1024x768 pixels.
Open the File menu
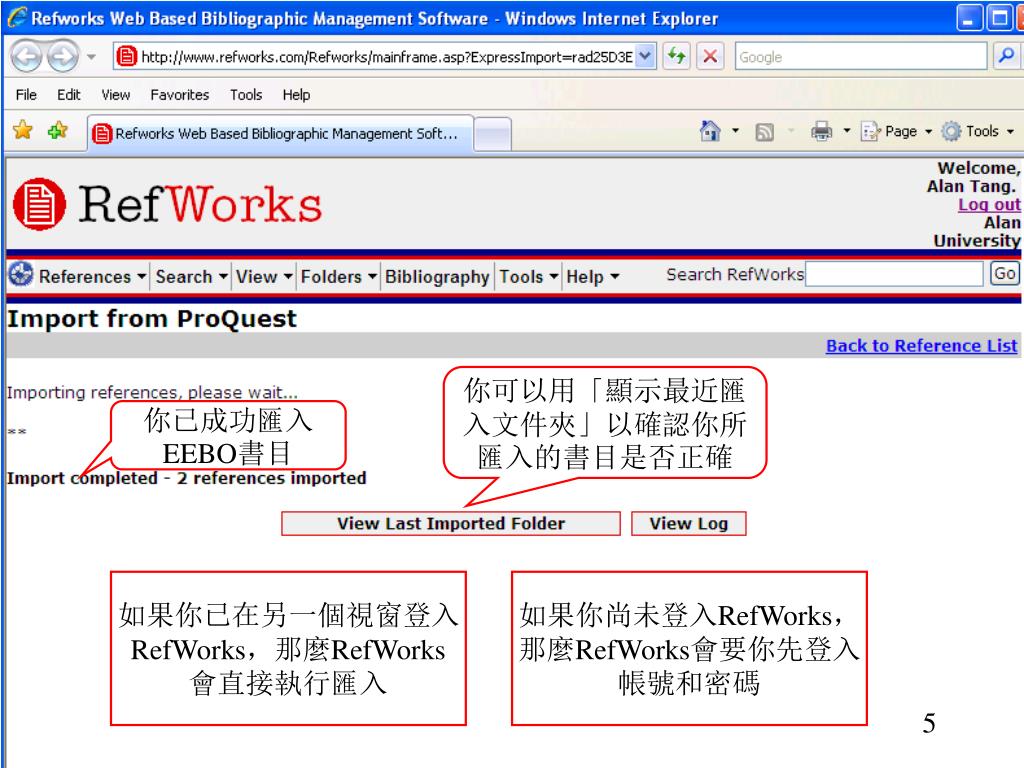coord(26,95)
